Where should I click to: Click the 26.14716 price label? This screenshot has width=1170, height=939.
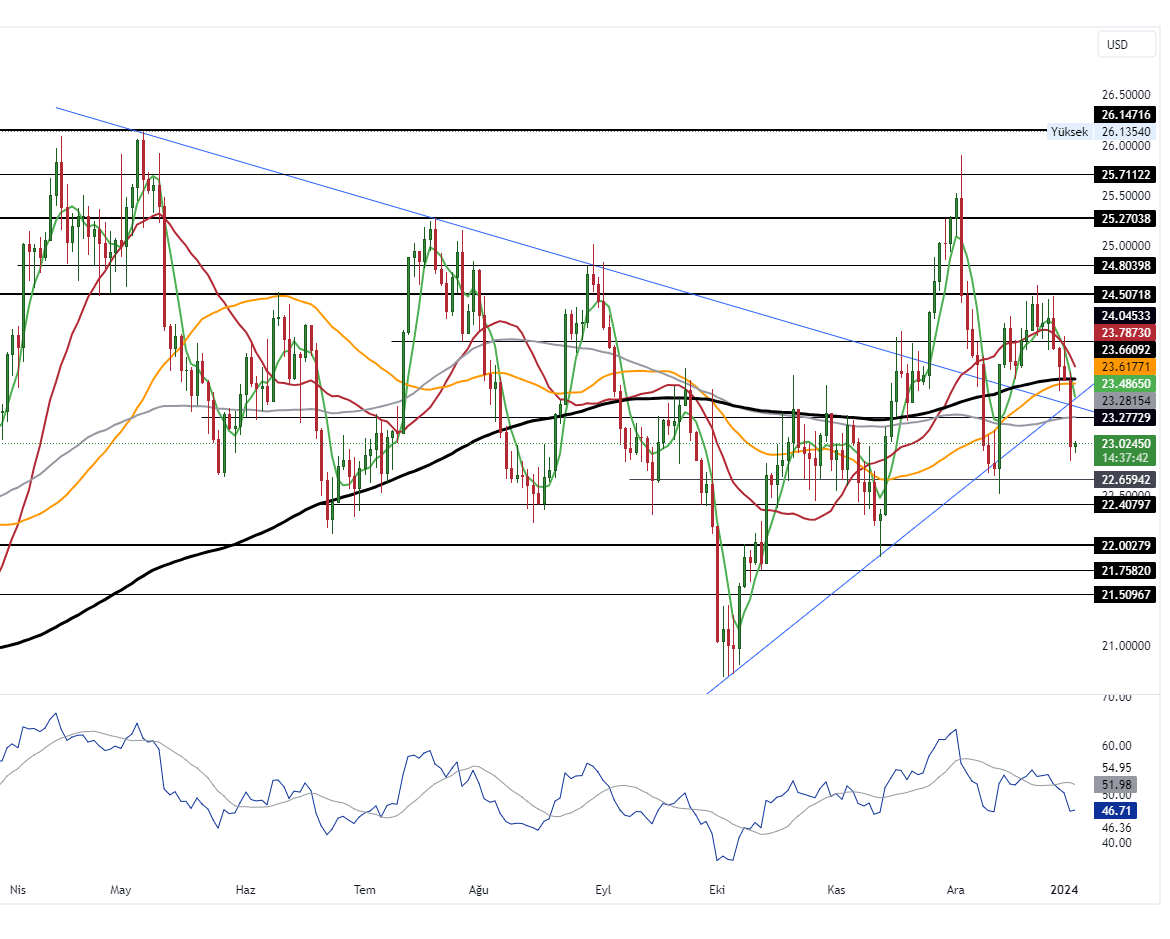pos(1126,115)
